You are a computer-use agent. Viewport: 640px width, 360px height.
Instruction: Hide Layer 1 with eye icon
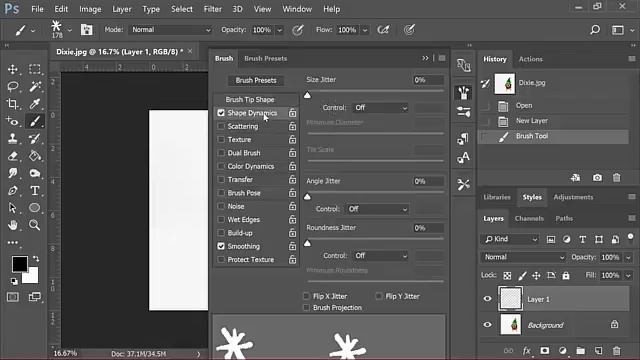point(487,299)
